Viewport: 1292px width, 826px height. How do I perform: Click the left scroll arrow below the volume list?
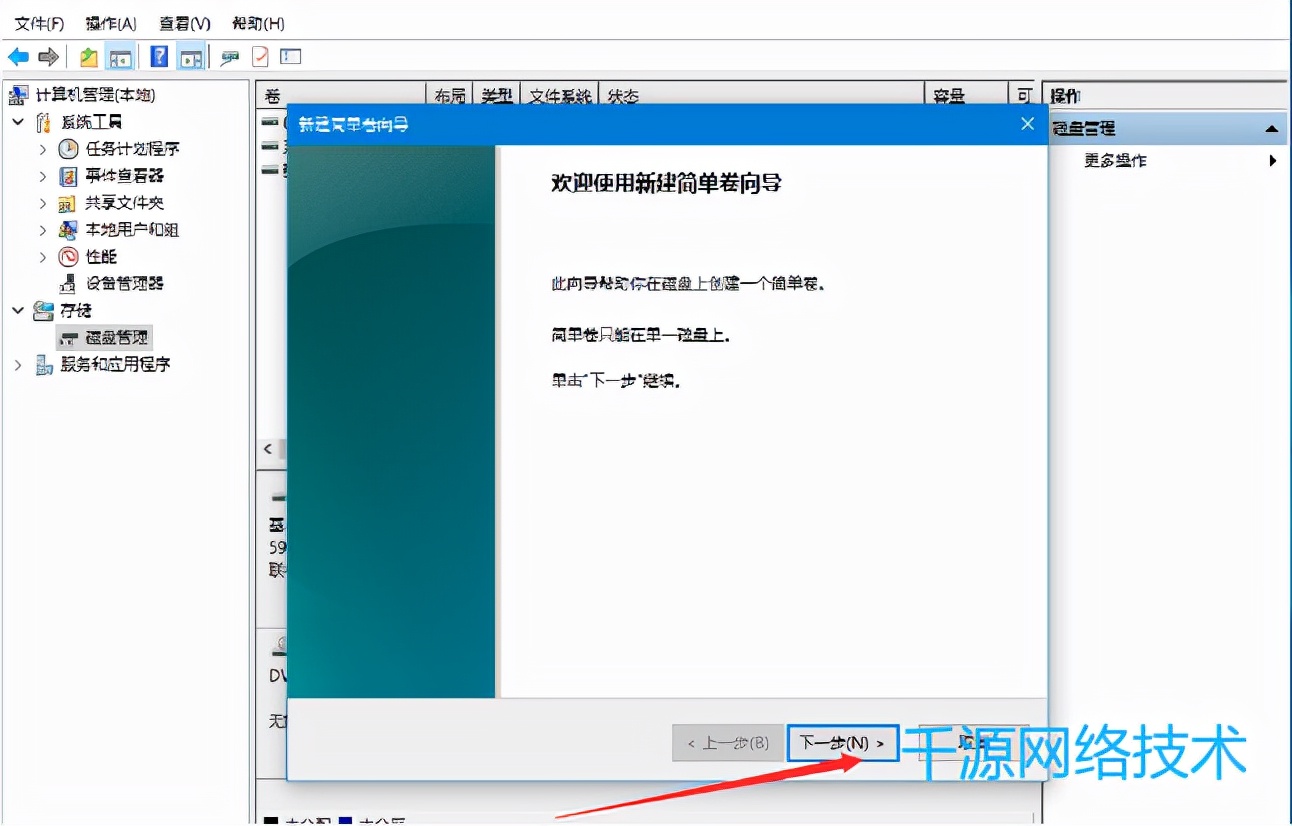(269, 449)
